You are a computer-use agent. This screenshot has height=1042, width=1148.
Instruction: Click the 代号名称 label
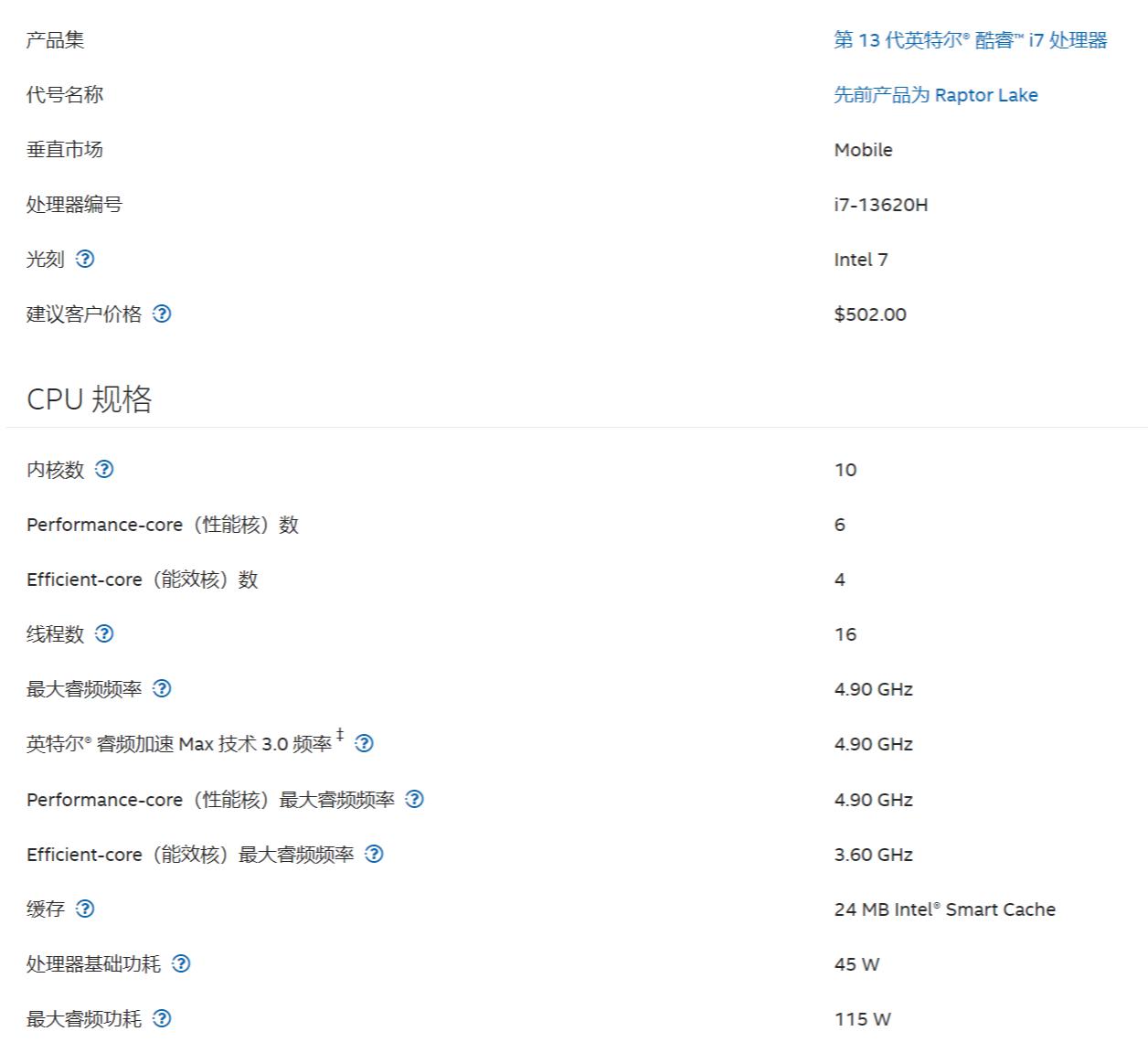click(65, 95)
